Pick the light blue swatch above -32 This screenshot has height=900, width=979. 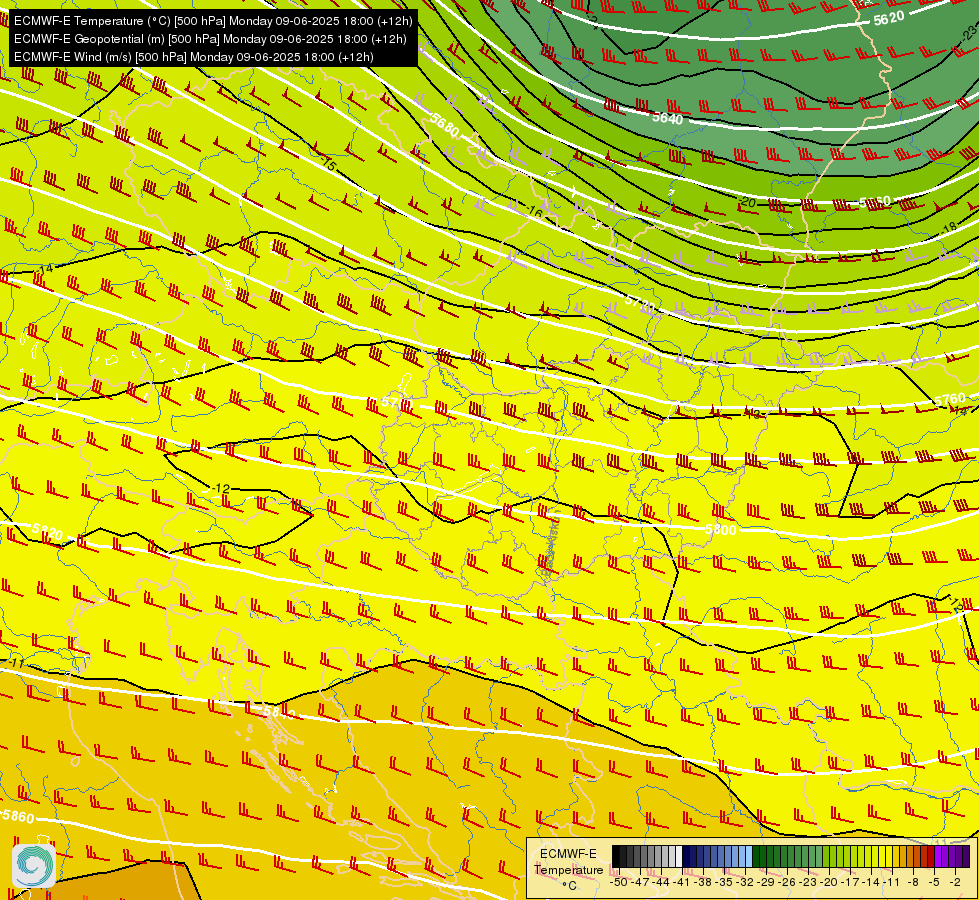pos(749,856)
